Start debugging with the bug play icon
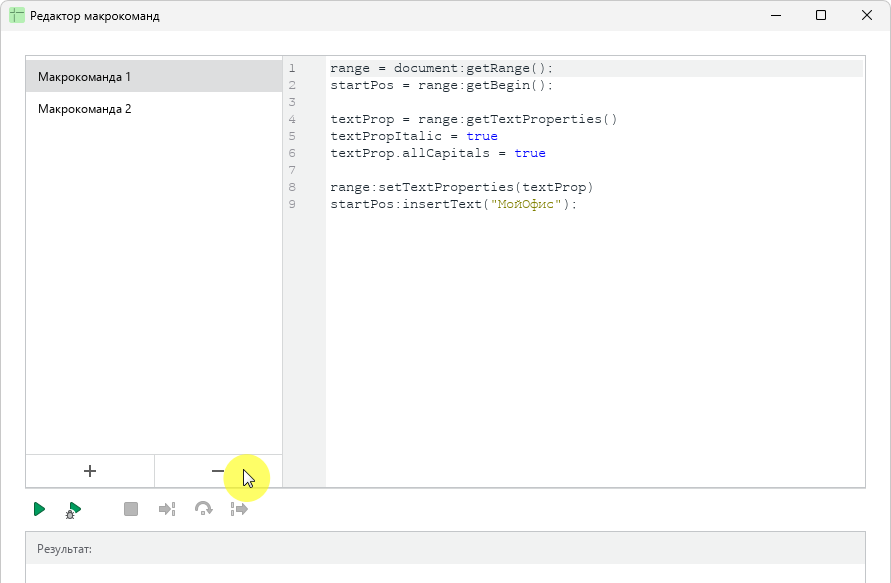This screenshot has height=583, width=891. click(x=73, y=510)
